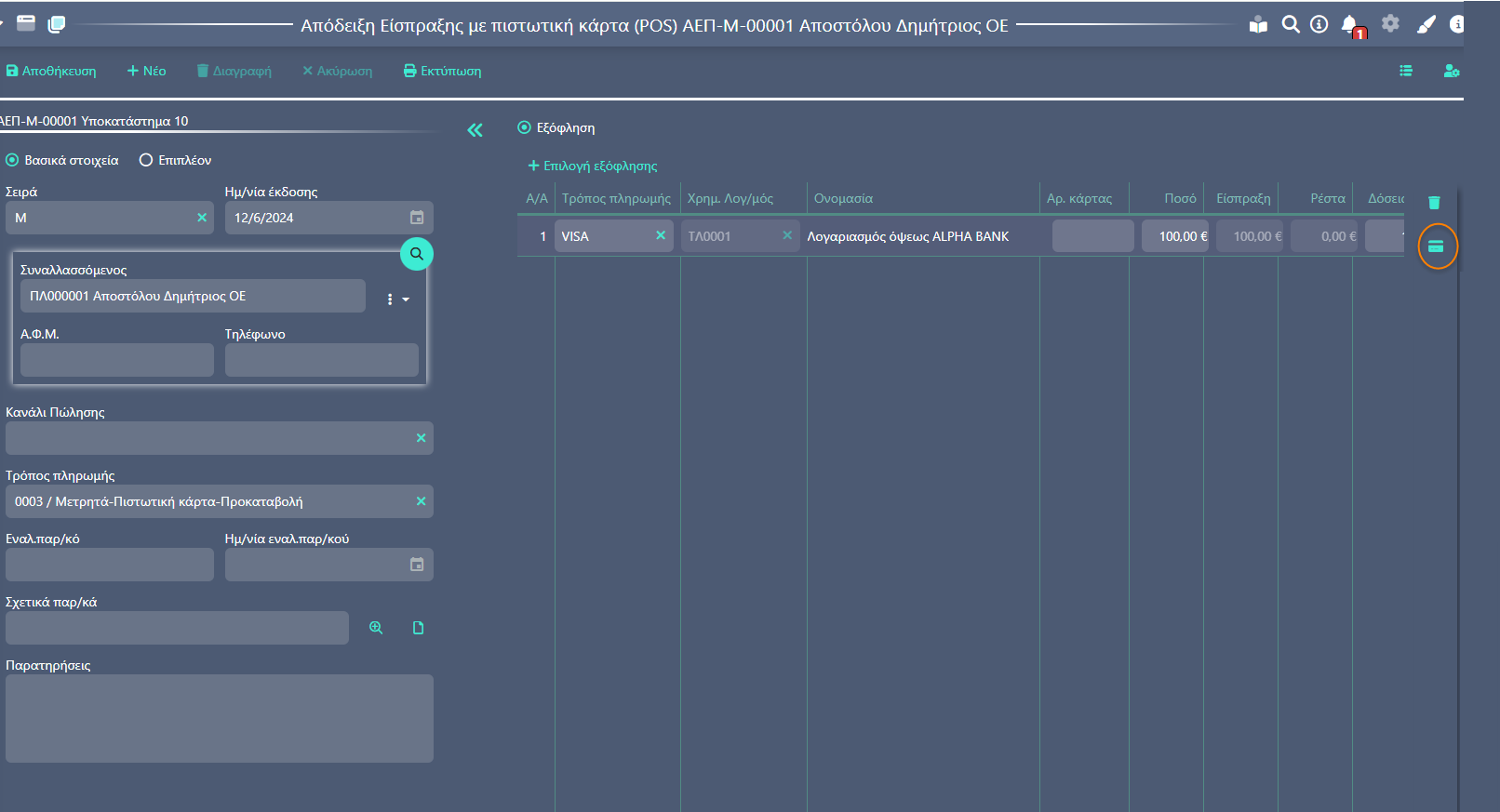Click Εκτύπωση to print
The height and width of the screenshot is (812, 1500).
[x=442, y=71]
